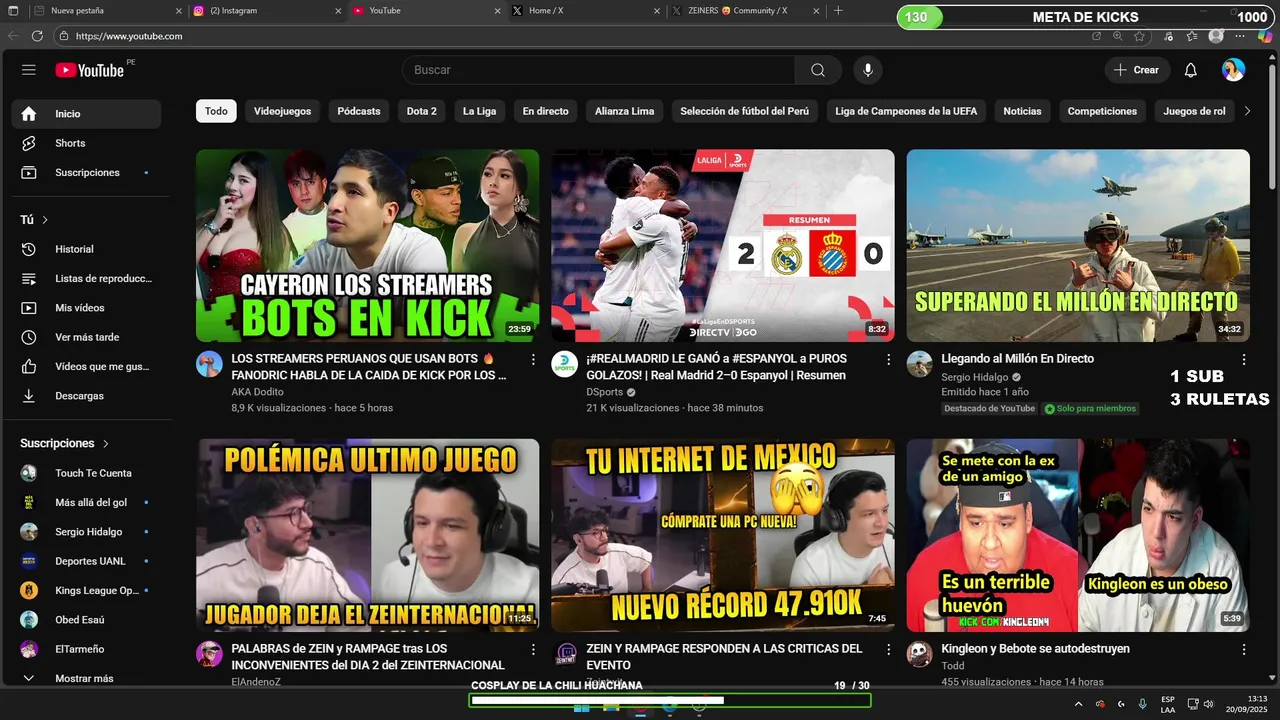
Task: Open ElTarmeño subscription
Action: tap(86, 649)
